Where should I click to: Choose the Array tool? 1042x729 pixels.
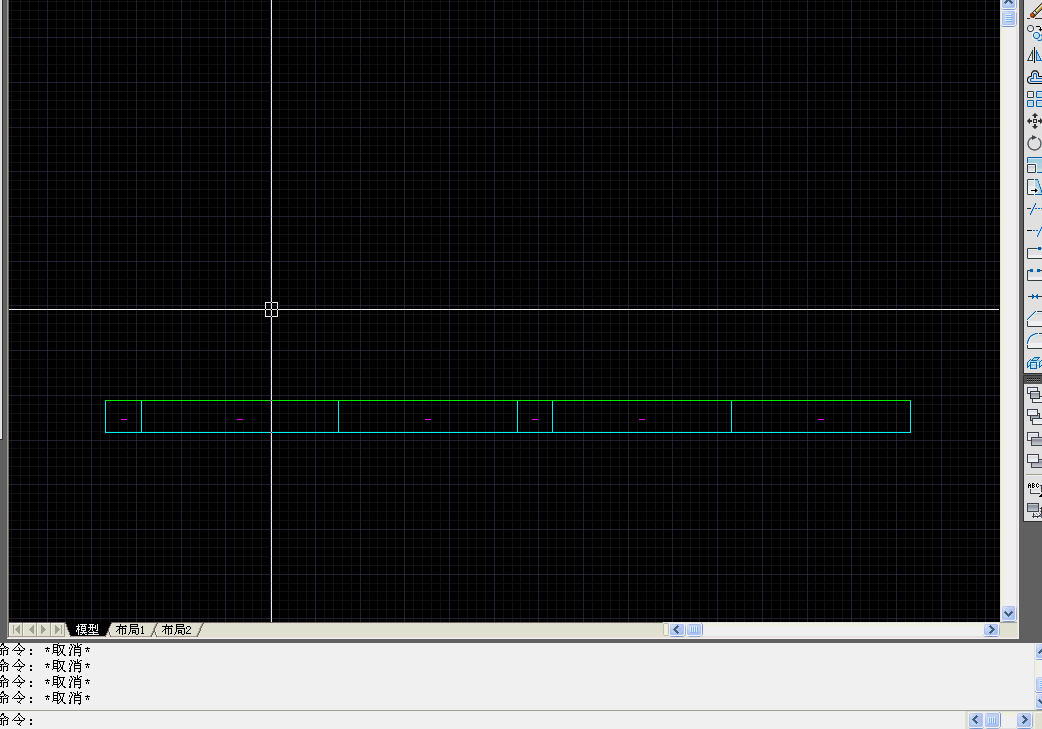(x=1034, y=99)
